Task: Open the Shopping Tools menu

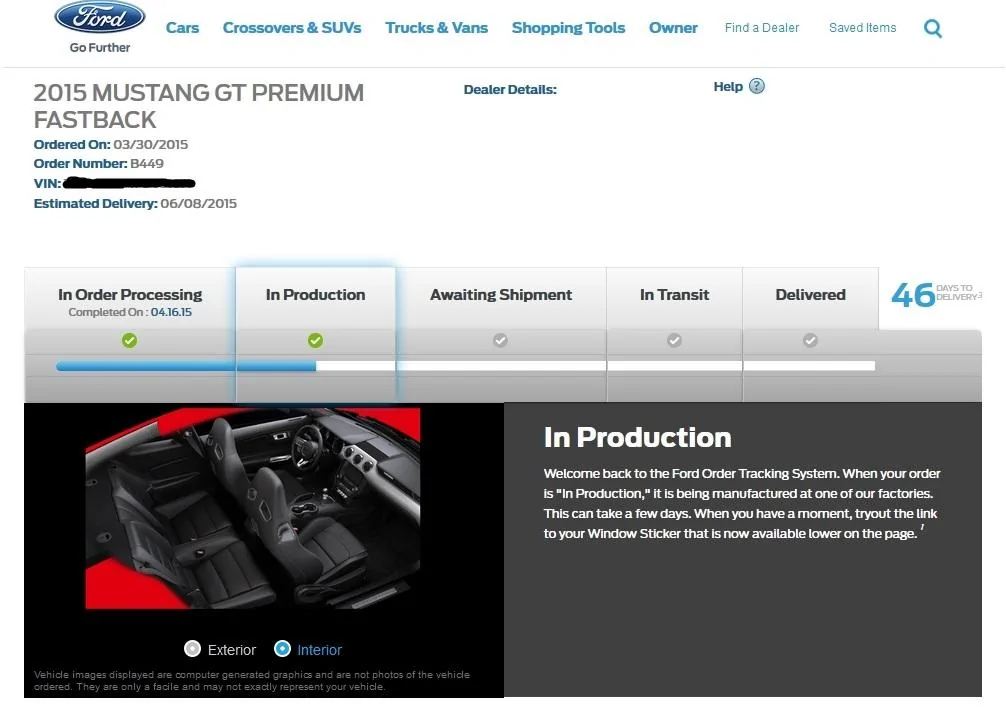Action: pos(568,28)
